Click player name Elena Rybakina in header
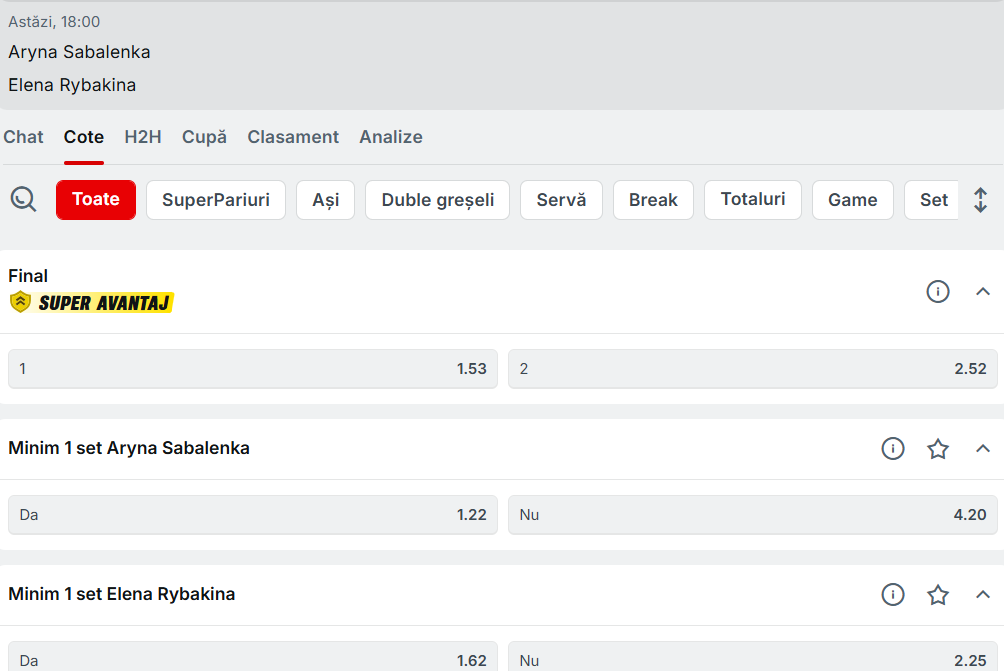1004x671 pixels. point(72,85)
